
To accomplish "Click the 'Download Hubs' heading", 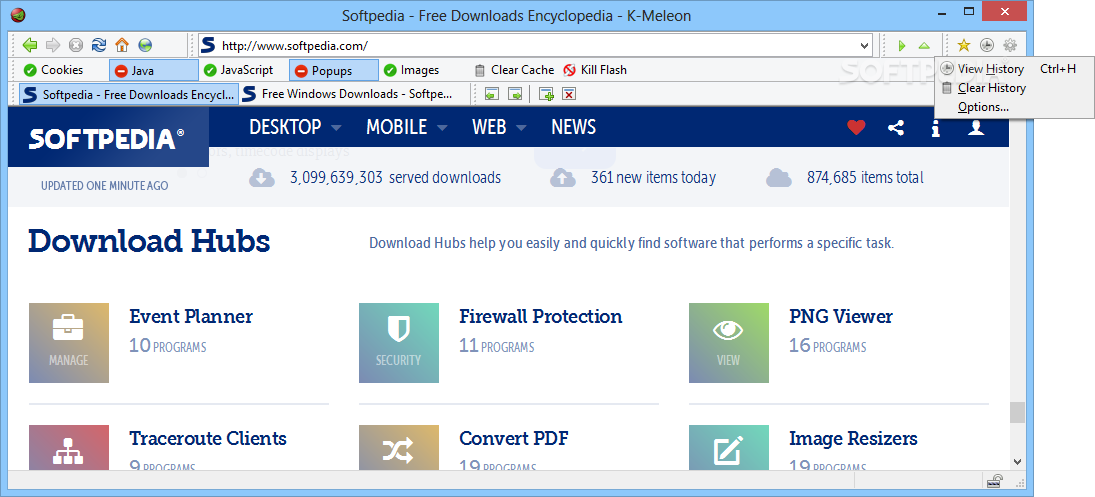I will (149, 241).
